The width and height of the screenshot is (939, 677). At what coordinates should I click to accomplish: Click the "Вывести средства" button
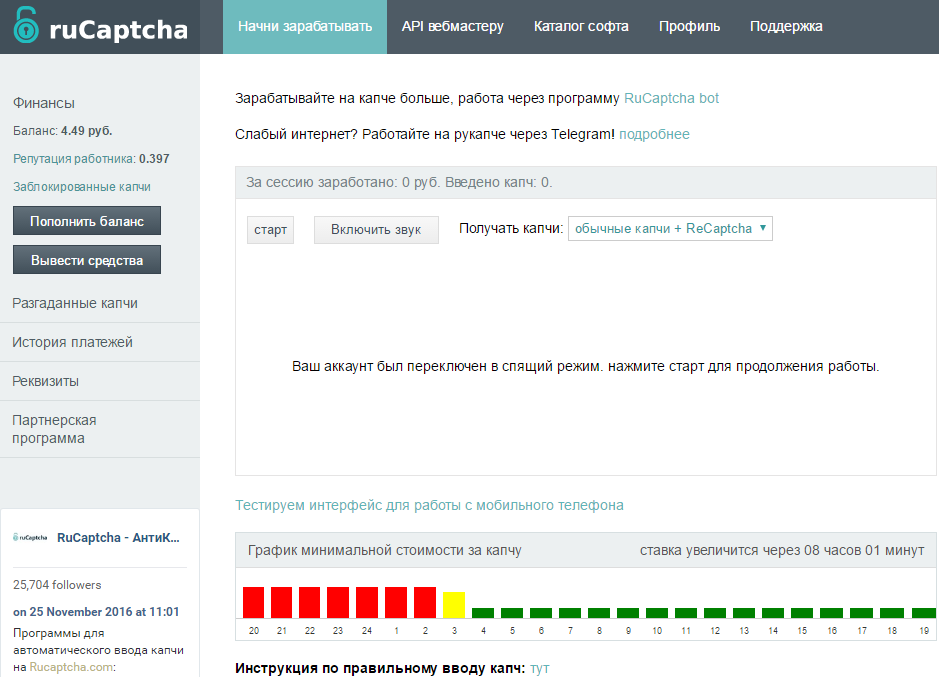(x=87, y=260)
